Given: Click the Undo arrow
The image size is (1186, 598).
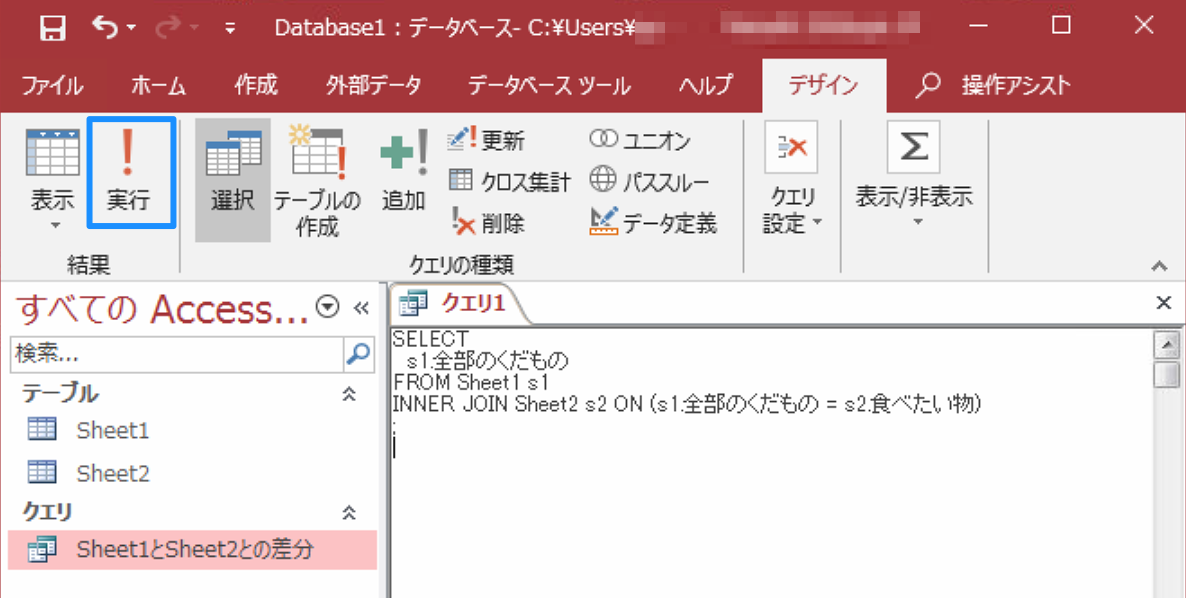Looking at the screenshot, I should 104,27.
